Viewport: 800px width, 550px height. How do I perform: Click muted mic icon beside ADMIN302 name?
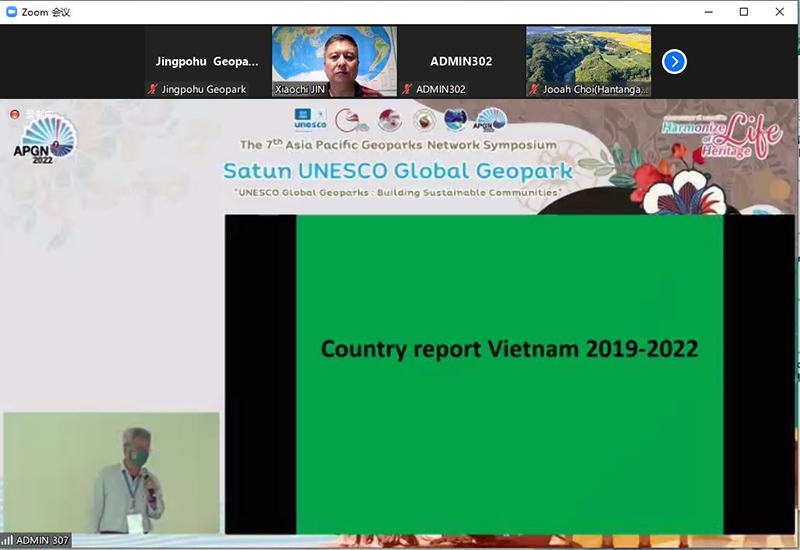(x=407, y=89)
